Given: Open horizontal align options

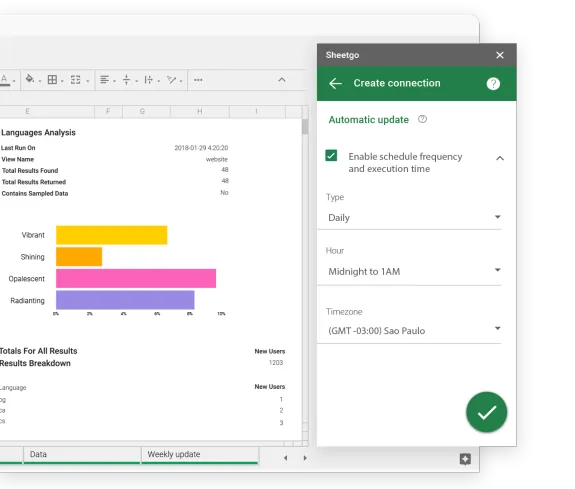Looking at the screenshot, I should tap(105, 80).
